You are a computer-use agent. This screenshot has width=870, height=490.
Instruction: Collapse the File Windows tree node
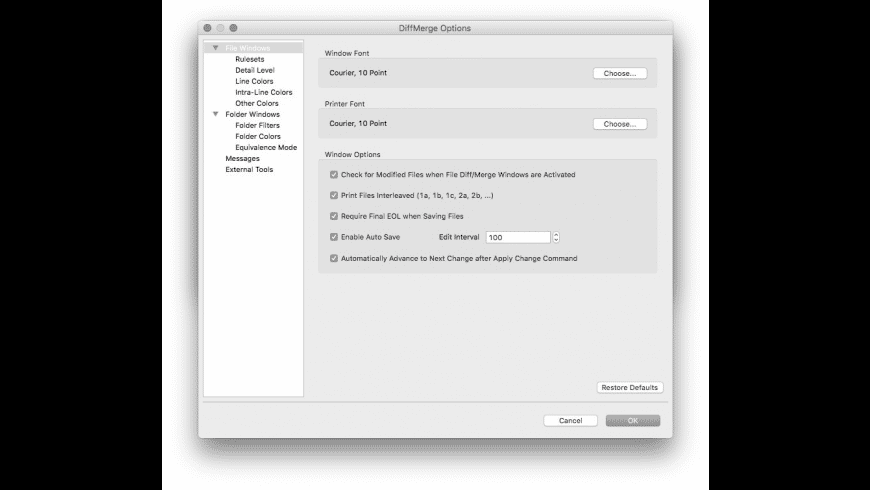point(216,48)
